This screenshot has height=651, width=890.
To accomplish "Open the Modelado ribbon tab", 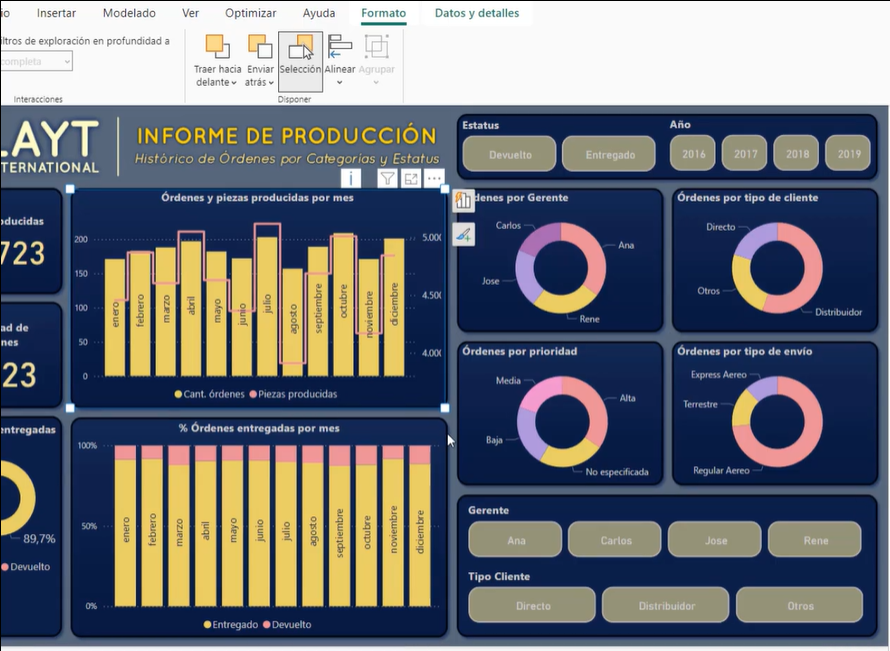I will click(x=129, y=14).
